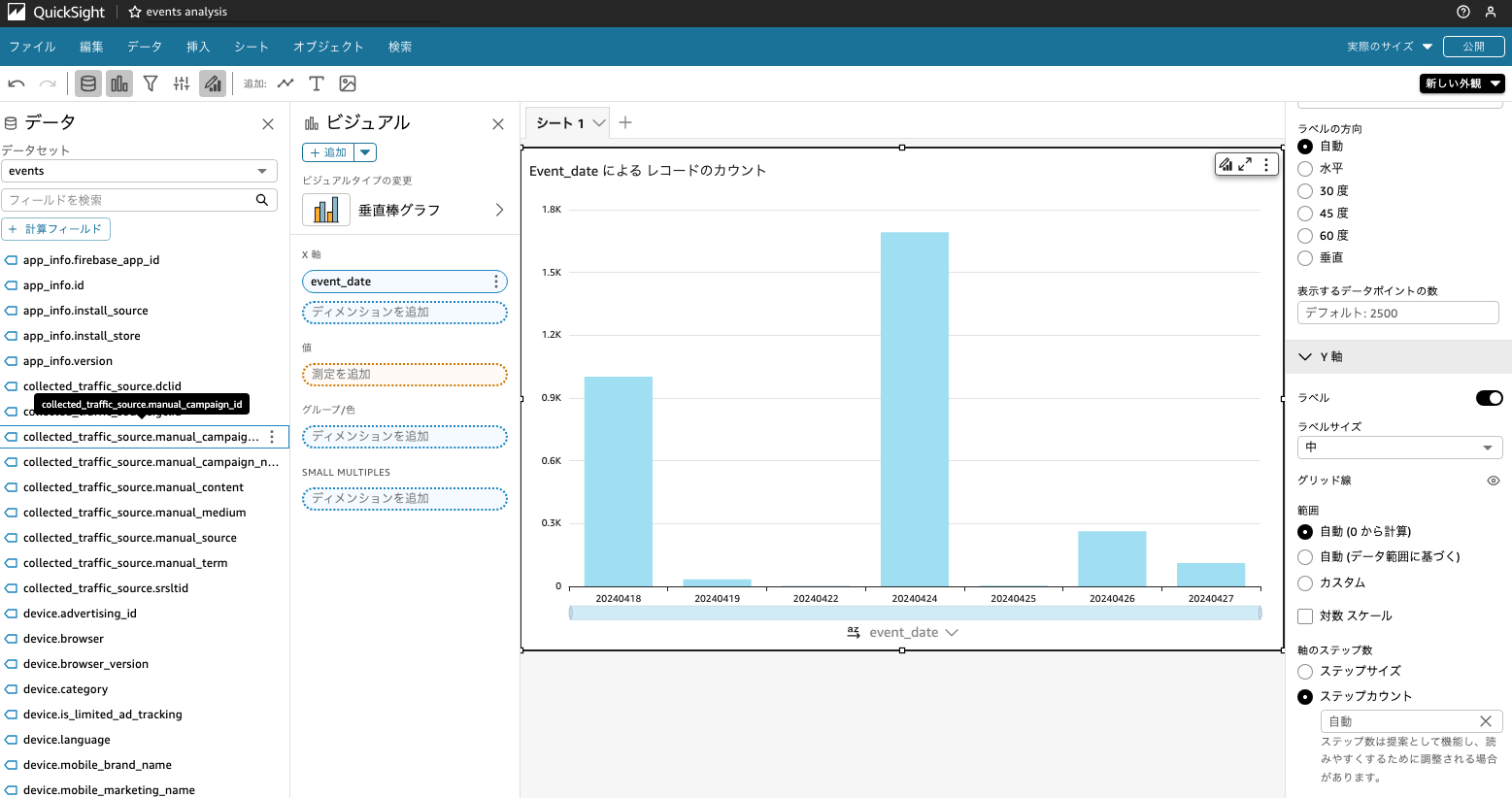
Task: Click the 公開 button
Action: coord(1473,47)
